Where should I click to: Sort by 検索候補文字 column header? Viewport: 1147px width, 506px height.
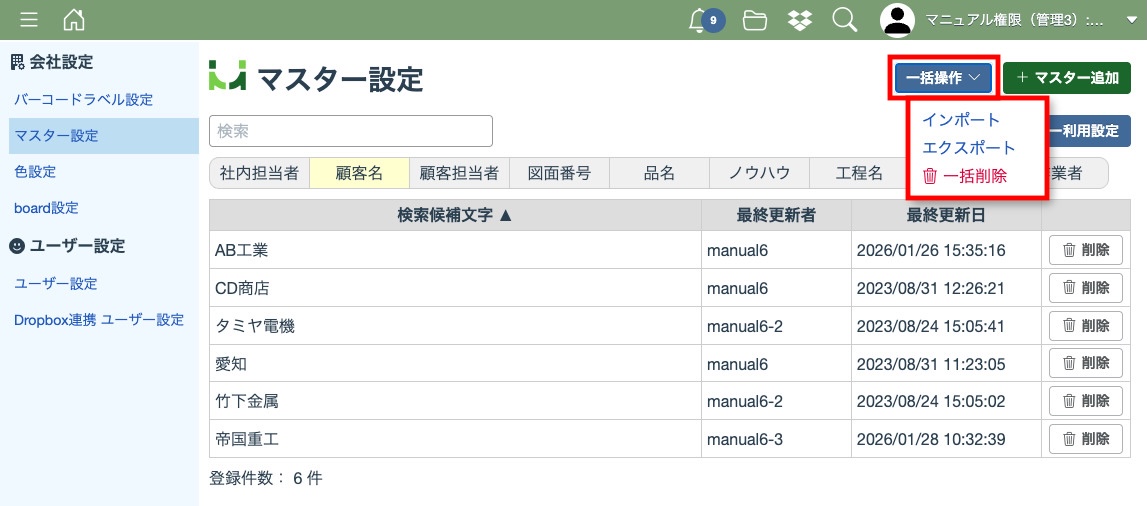[455, 214]
